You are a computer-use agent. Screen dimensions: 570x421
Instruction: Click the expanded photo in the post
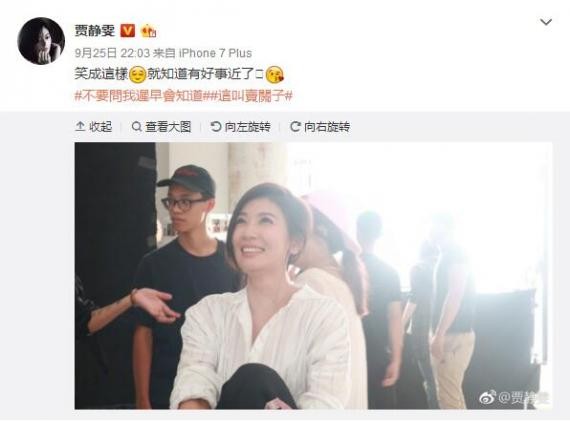coord(313,276)
